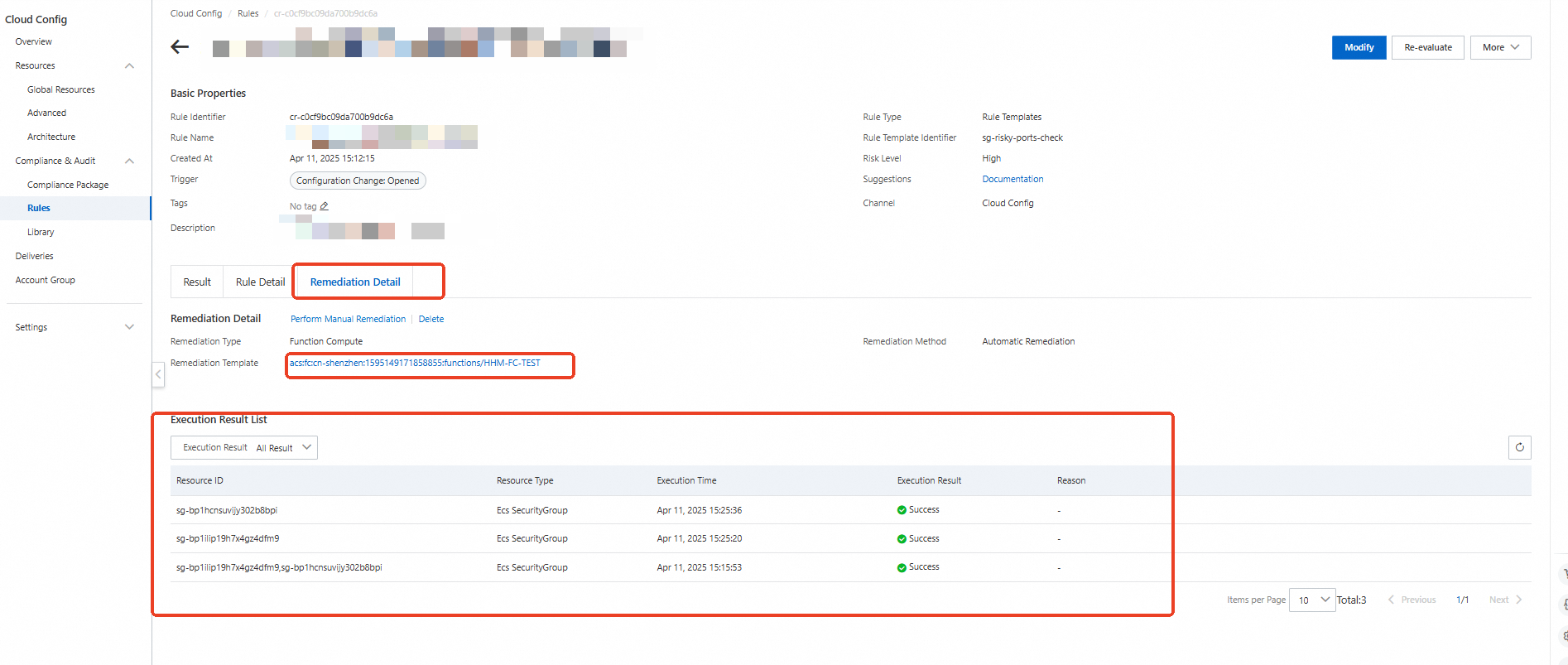1568x665 pixels.
Task: Click resource ID sg-bp1ilip19h7x4gz4dfm9
Action: [x=228, y=538]
